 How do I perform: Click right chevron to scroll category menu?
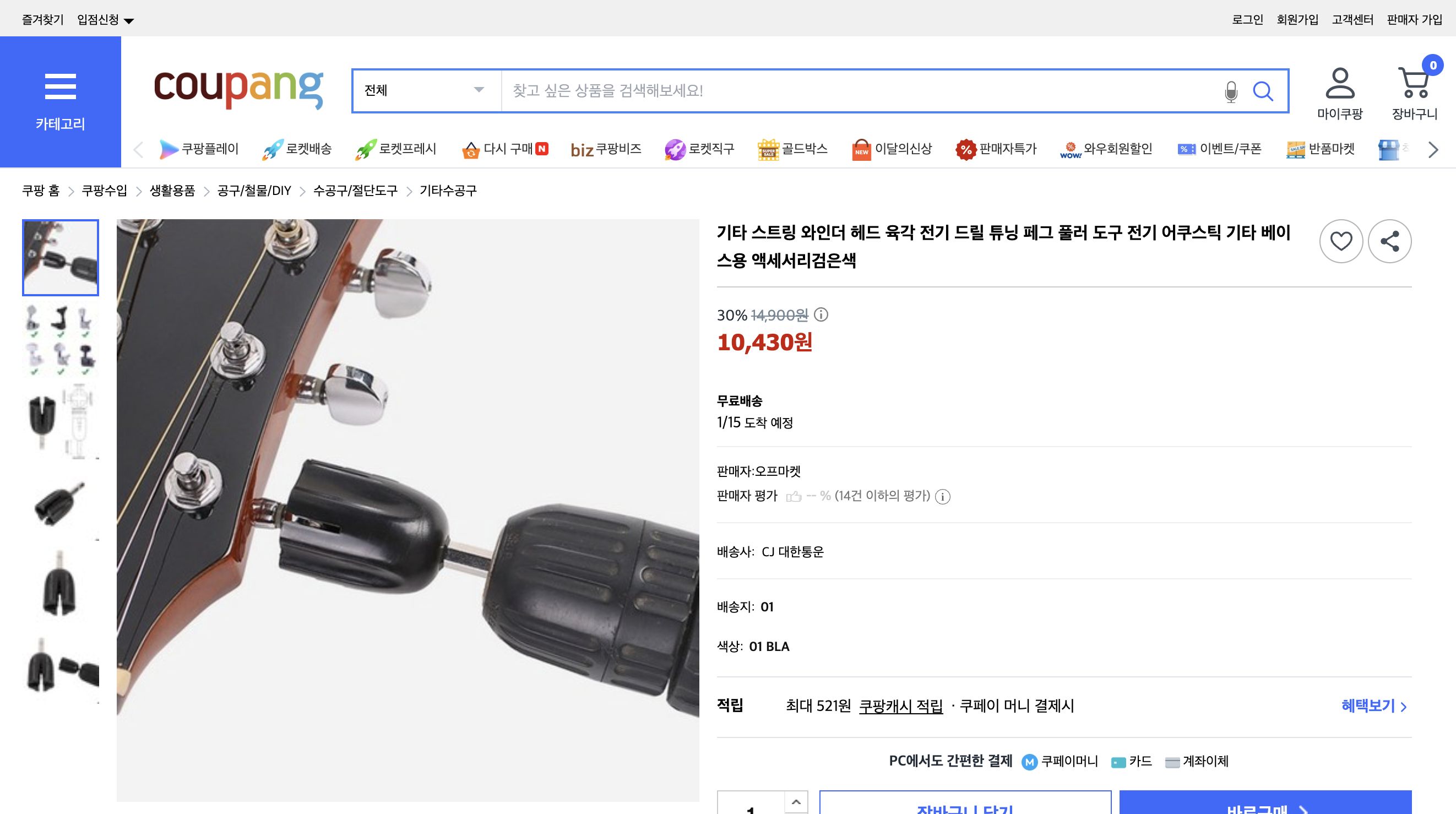(x=1433, y=149)
